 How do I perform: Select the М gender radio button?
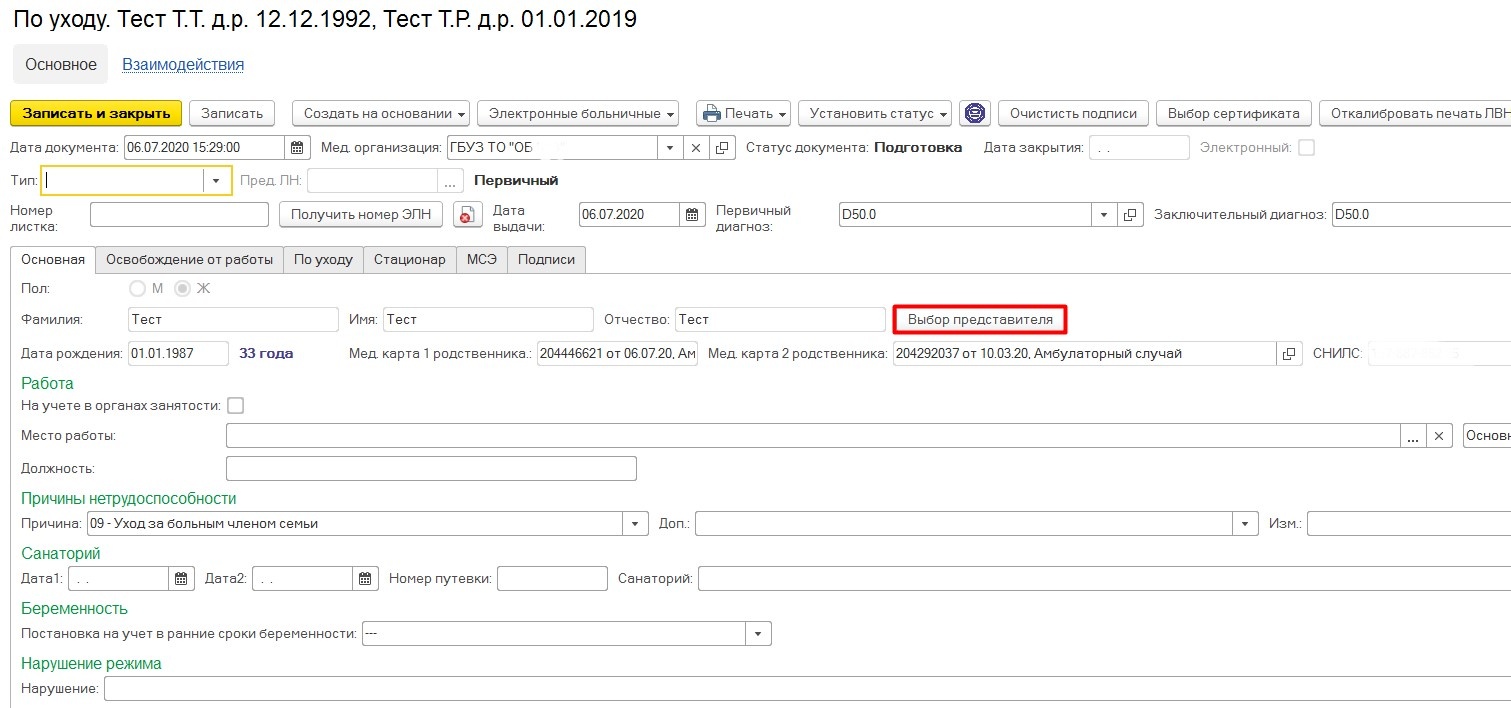[x=138, y=289]
